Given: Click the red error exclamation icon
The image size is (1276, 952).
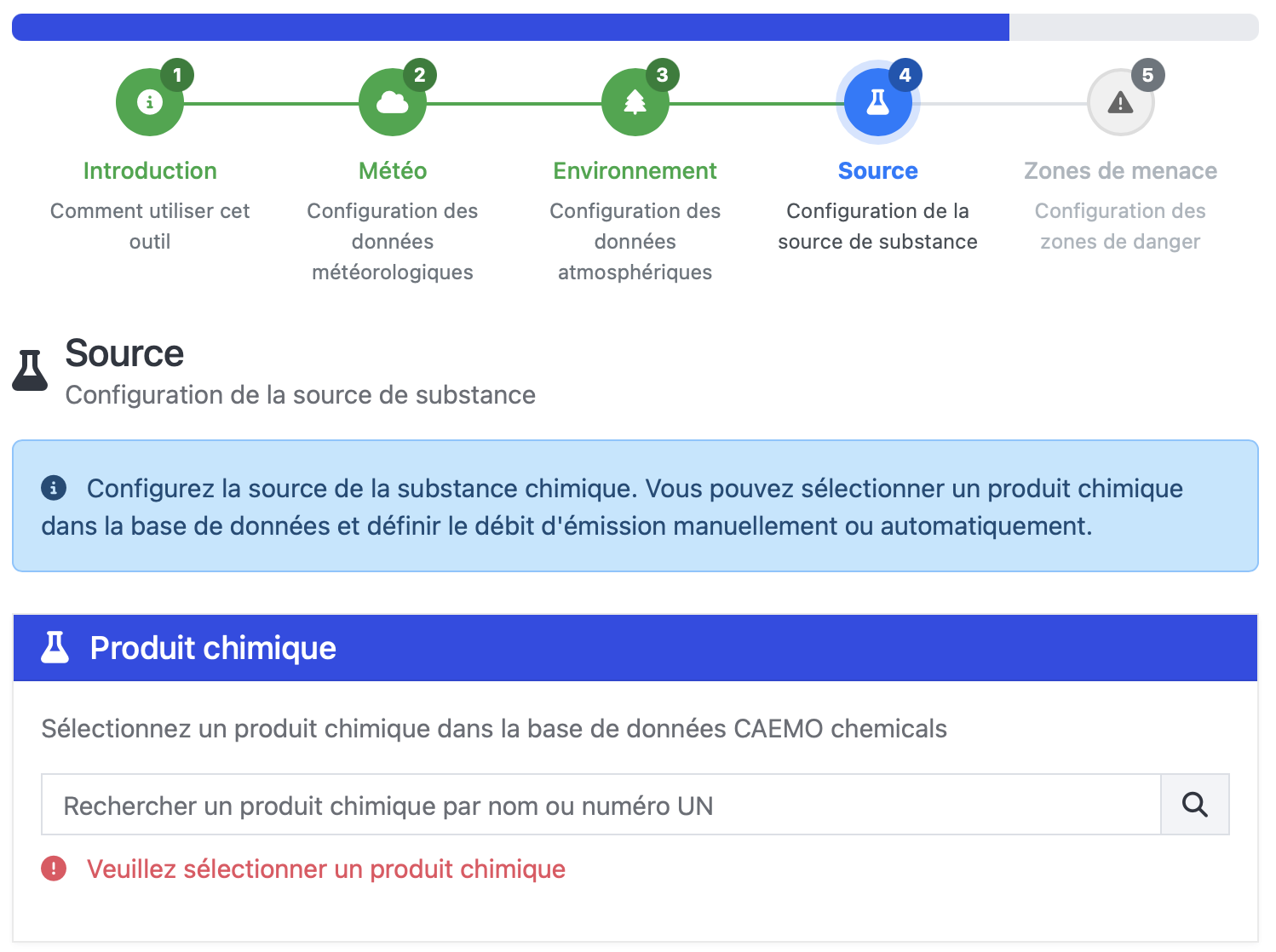Looking at the screenshot, I should pos(54,869).
